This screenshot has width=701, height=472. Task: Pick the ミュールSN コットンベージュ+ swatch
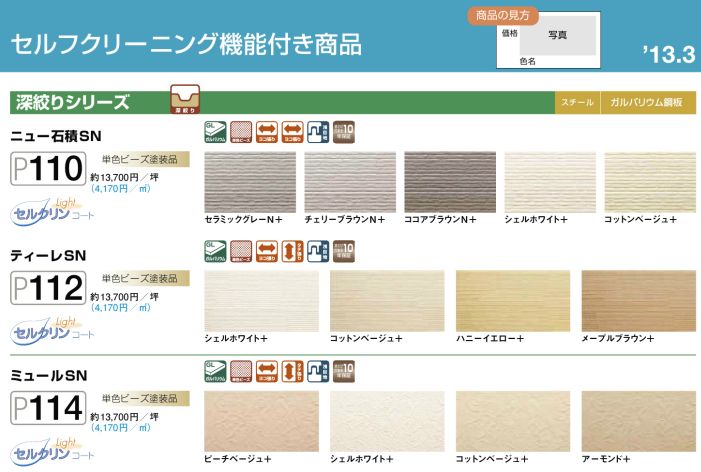[x=513, y=421]
